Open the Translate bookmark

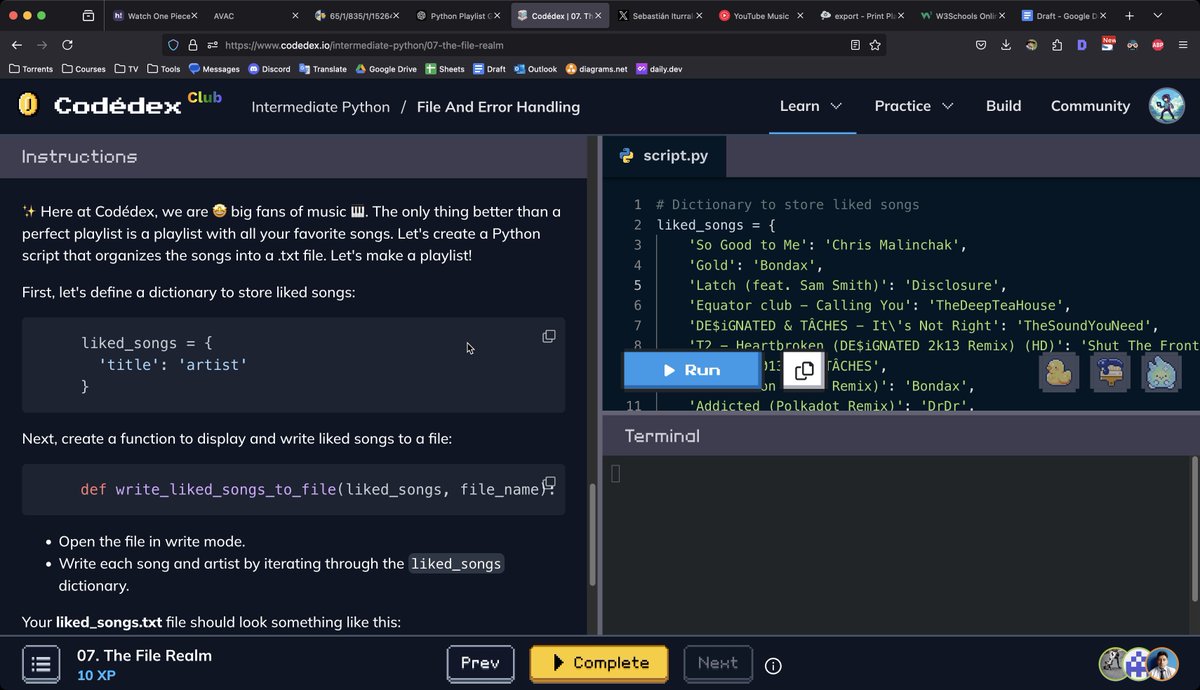(322, 69)
